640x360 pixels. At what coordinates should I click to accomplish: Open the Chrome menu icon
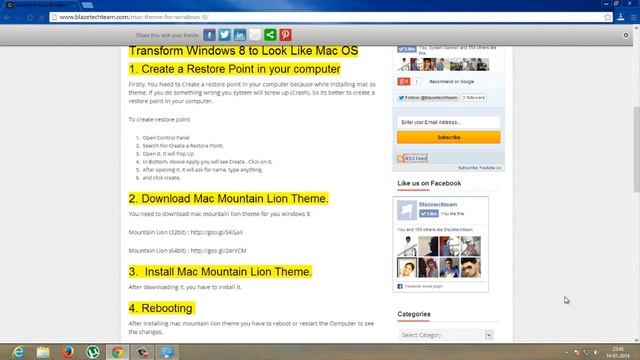coord(633,17)
